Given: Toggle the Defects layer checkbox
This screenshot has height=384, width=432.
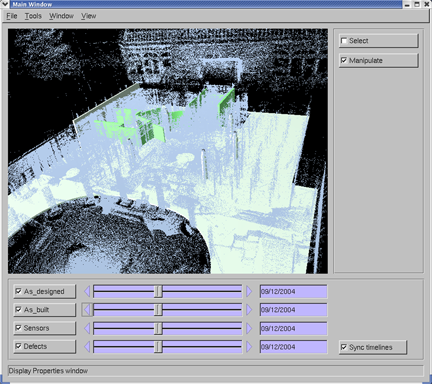Looking at the screenshot, I should pos(19,346).
